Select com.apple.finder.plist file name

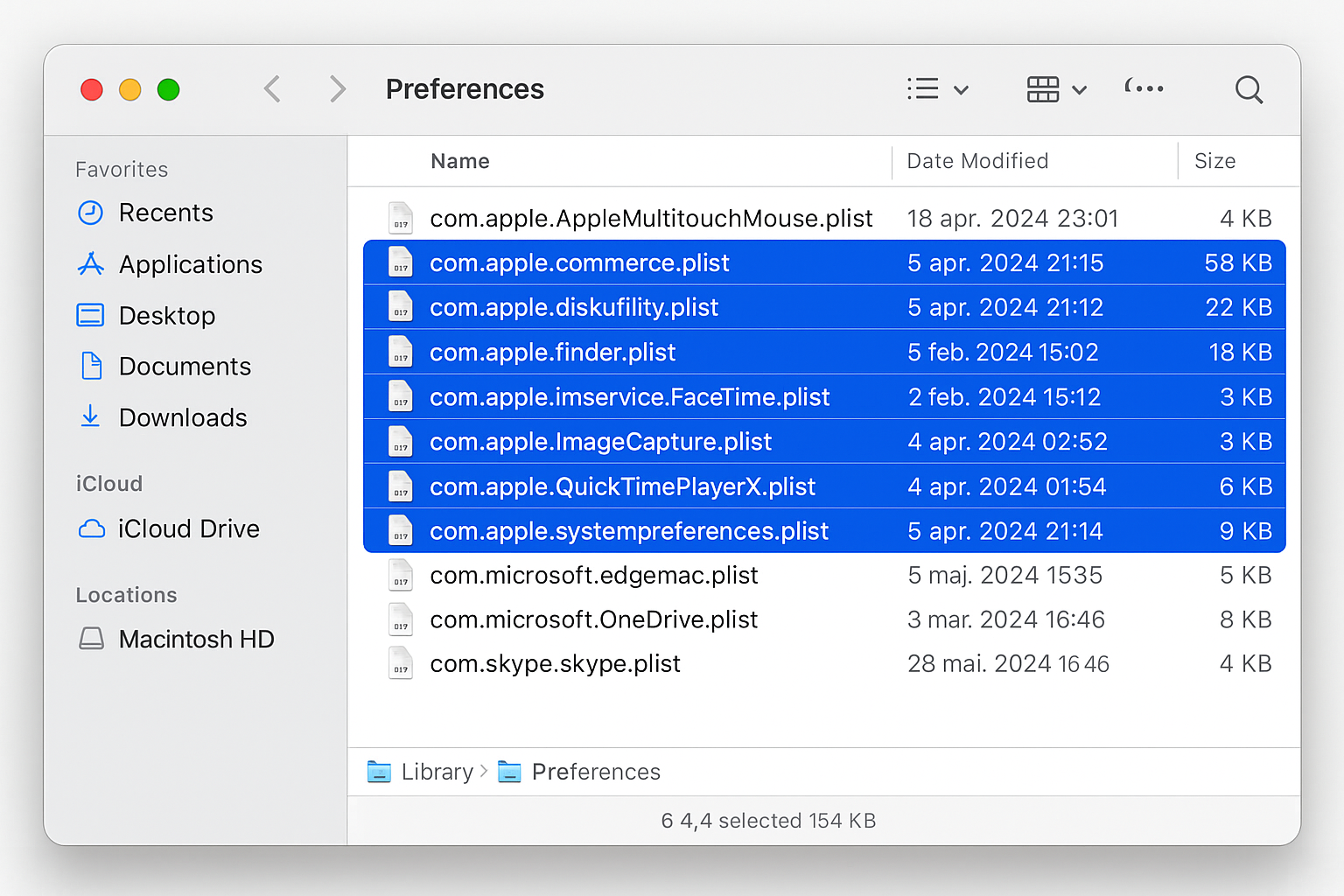[x=552, y=352]
